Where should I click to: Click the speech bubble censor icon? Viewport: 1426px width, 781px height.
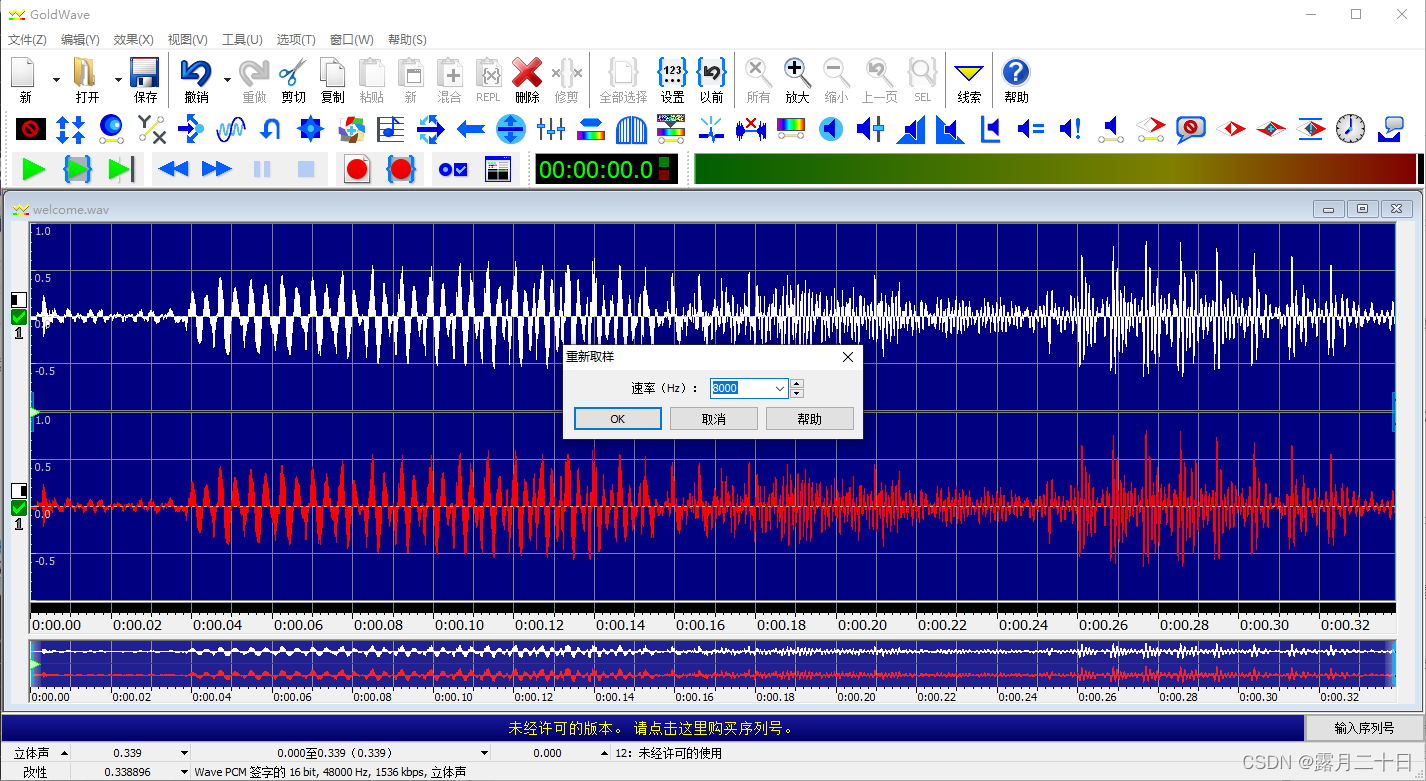(1190, 128)
